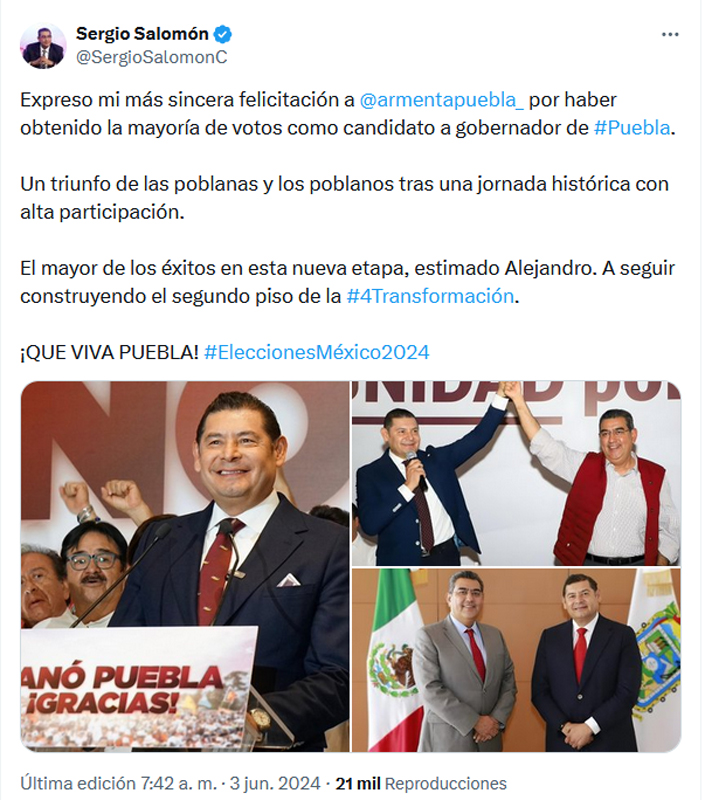Open Sergio Salomón's profile avatar

click(x=43, y=46)
